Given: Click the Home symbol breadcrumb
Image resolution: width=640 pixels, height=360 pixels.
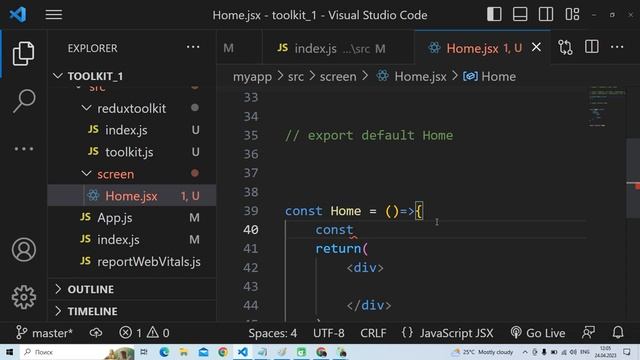Looking at the screenshot, I should tap(489, 76).
